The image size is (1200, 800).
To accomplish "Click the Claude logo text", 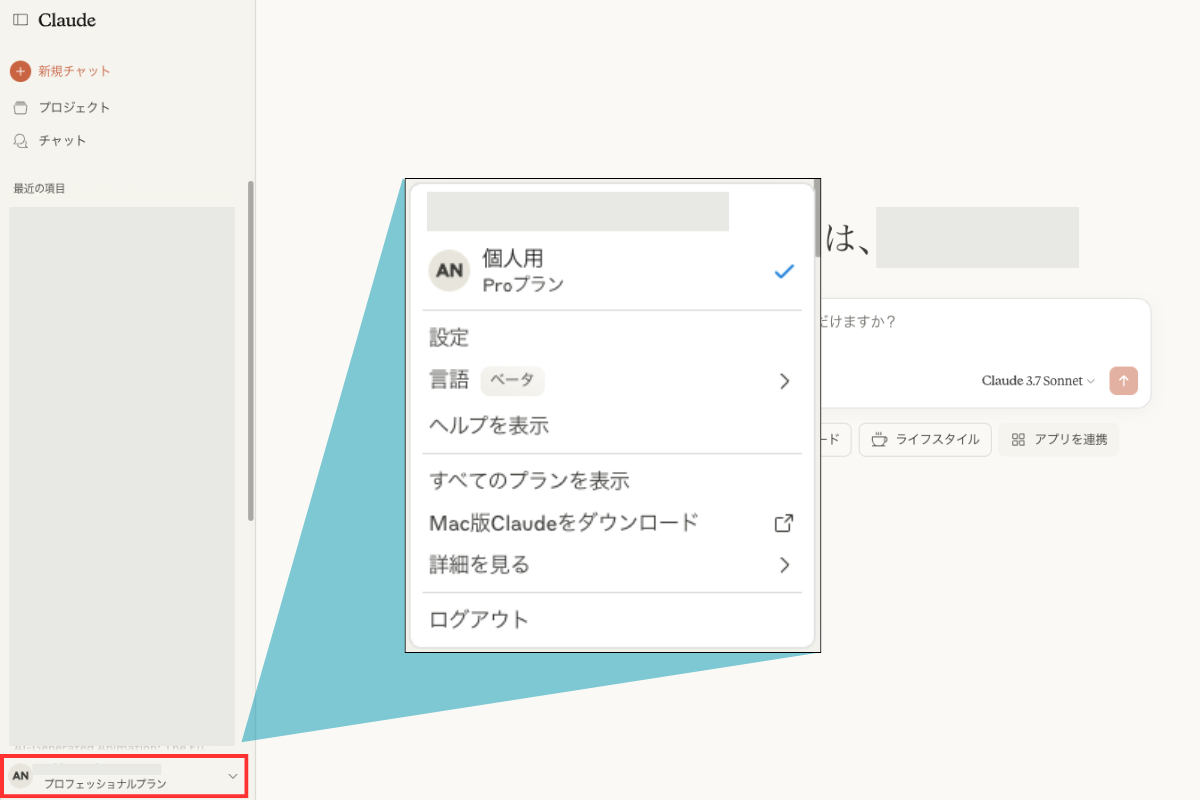I will (67, 20).
